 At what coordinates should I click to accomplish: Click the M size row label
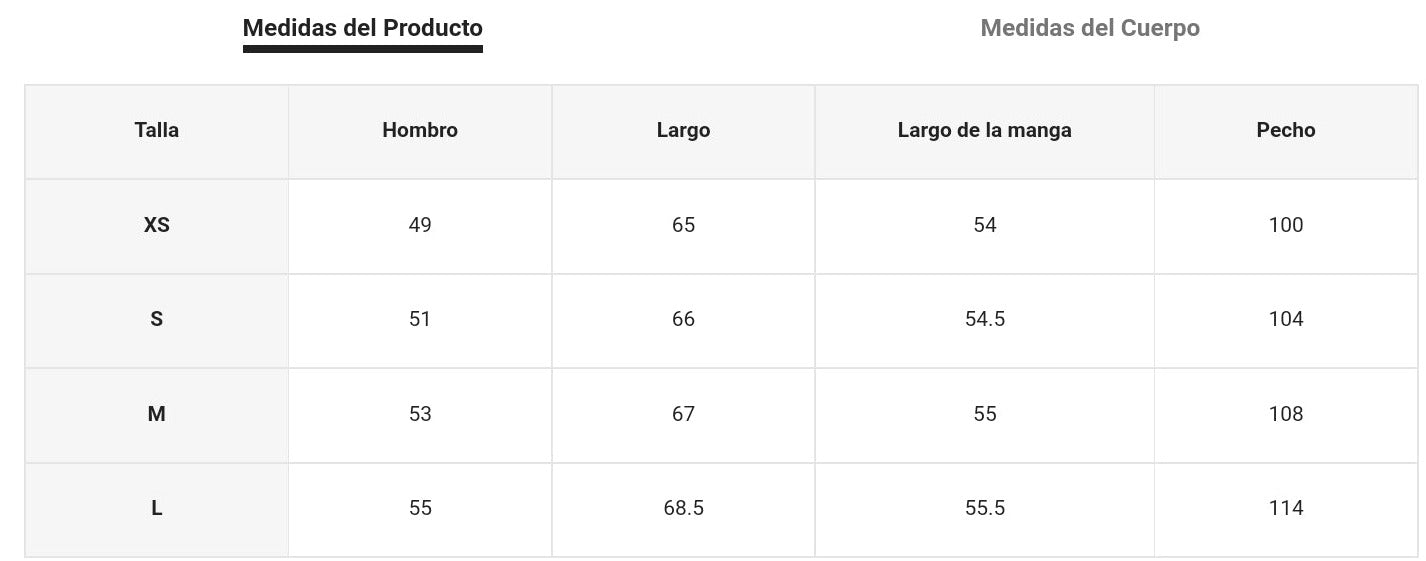tap(157, 414)
